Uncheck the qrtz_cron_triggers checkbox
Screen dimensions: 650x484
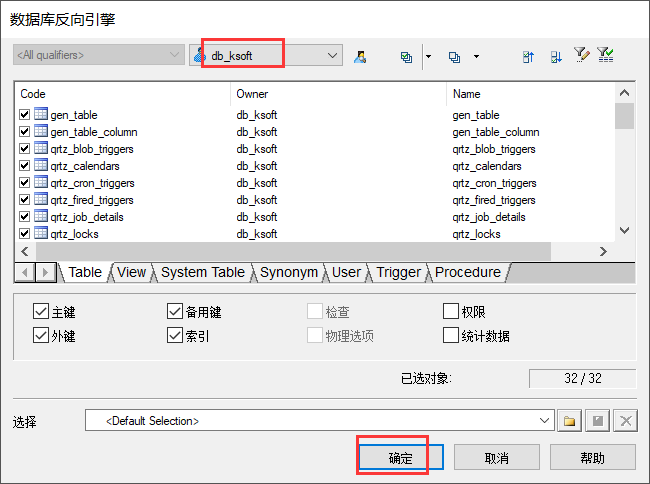[x=24, y=182]
